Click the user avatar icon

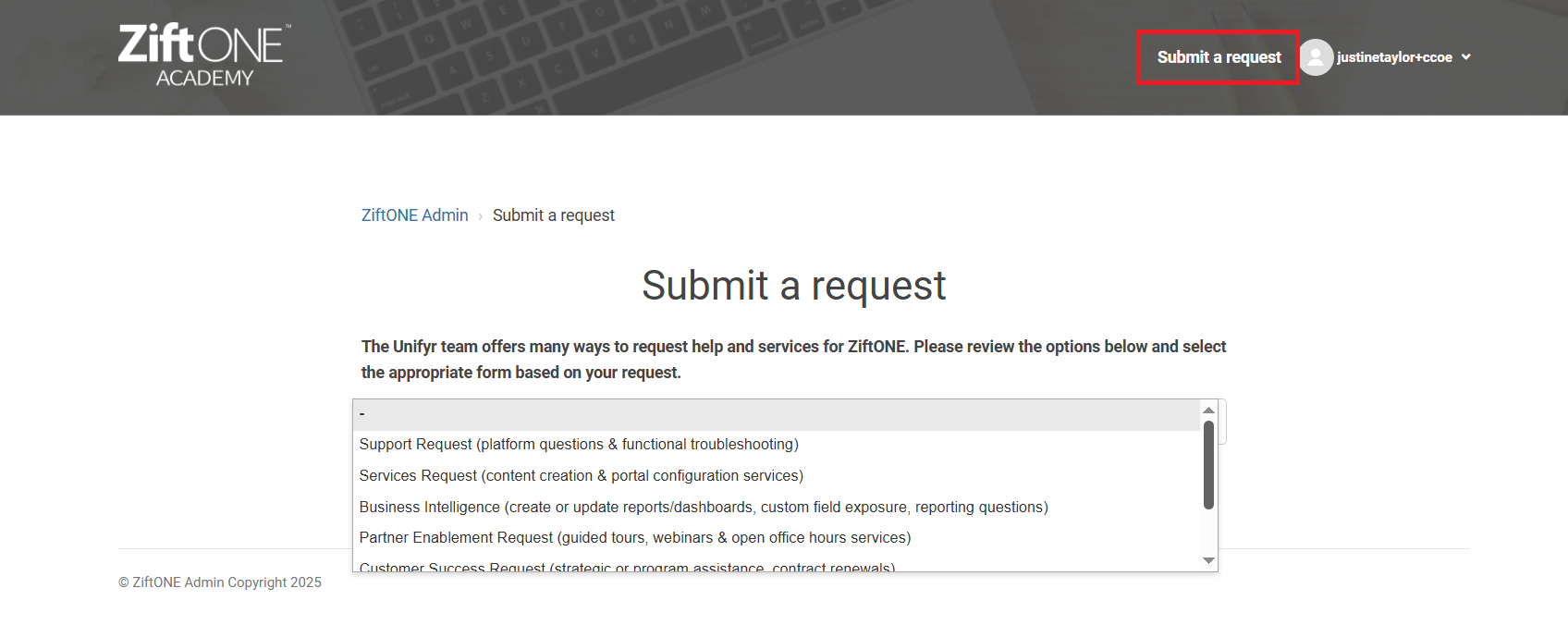(x=1317, y=56)
